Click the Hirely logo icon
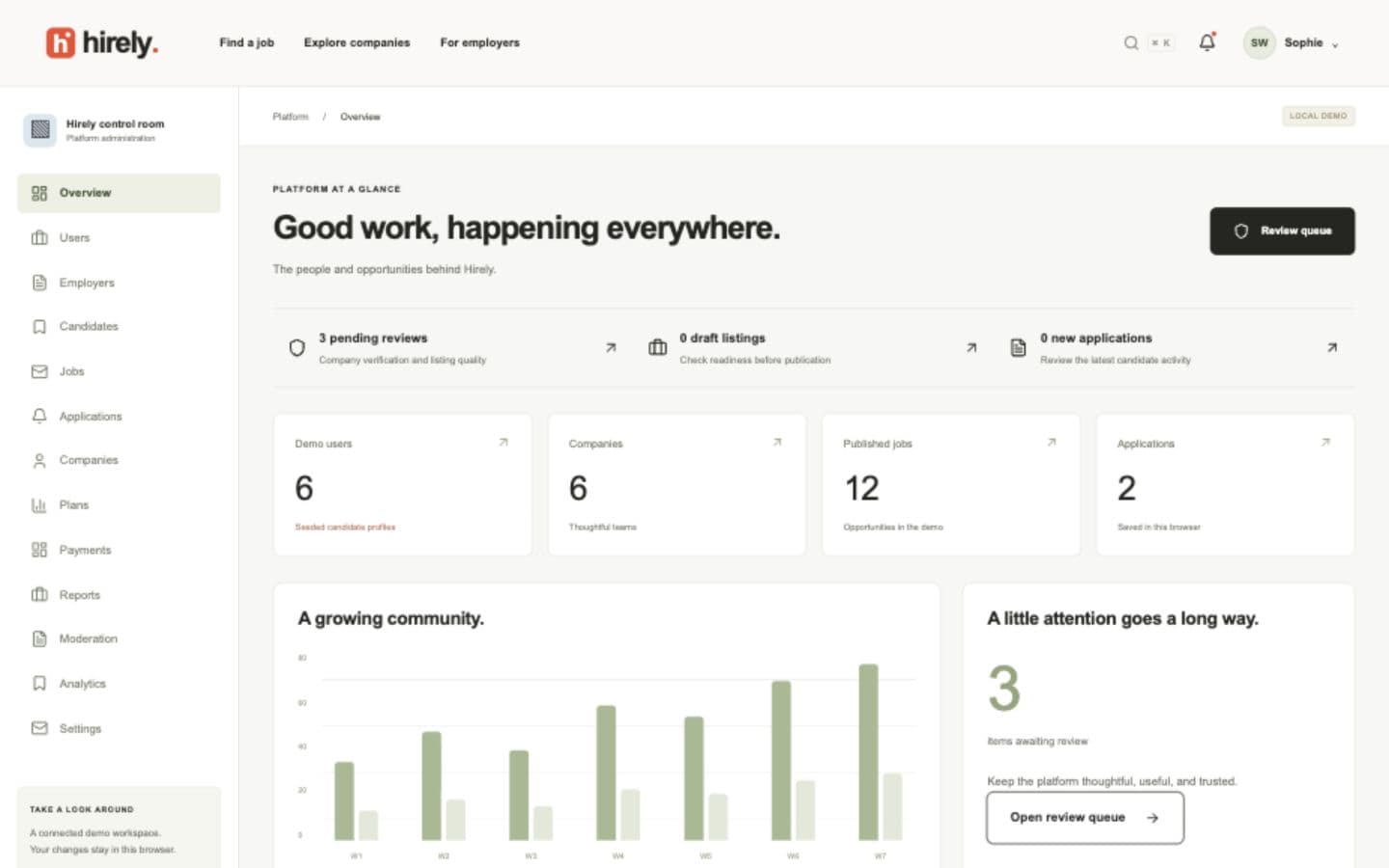1389x868 pixels. click(x=61, y=42)
